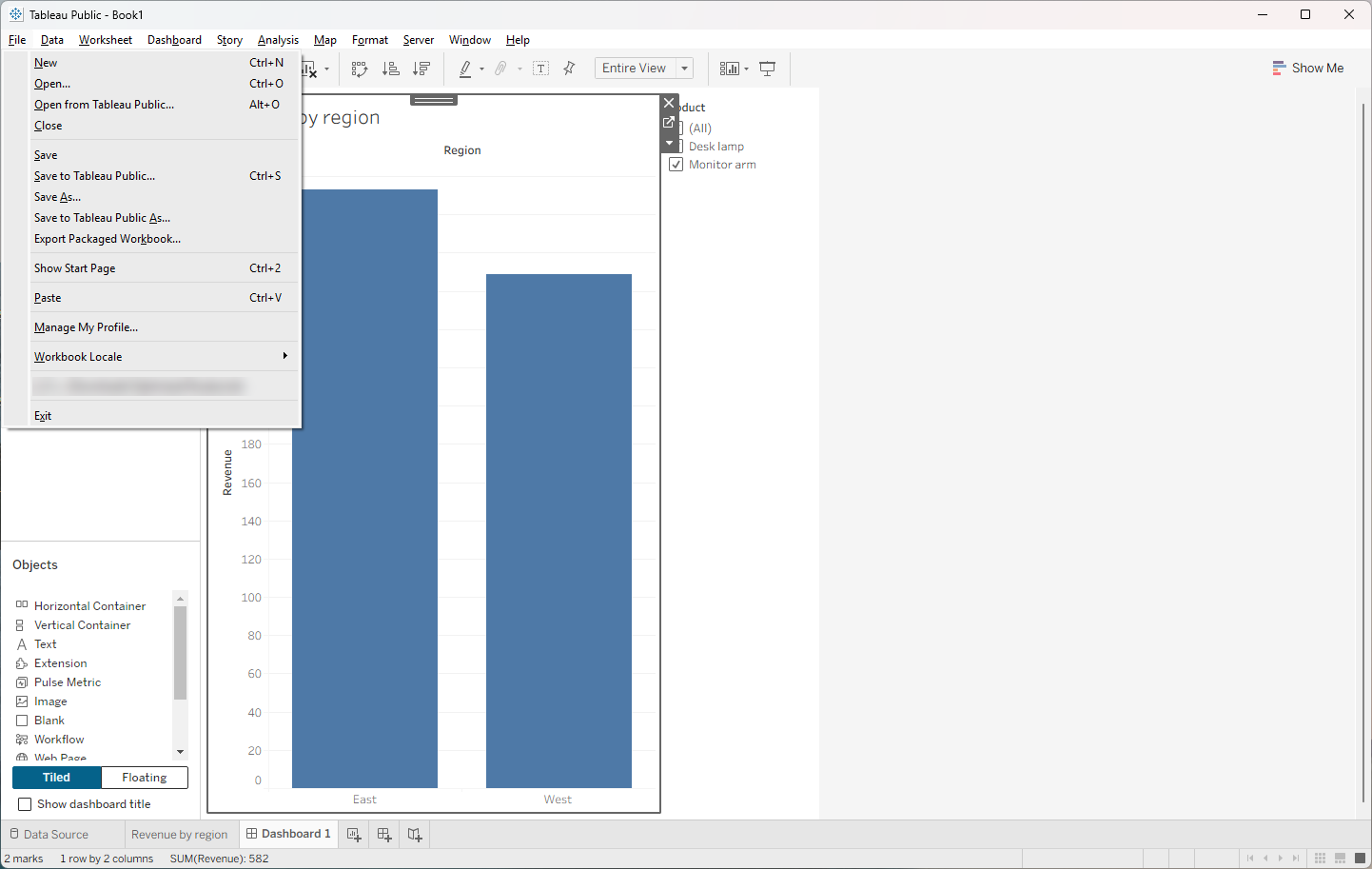
Task: Add a new worksheet tab
Action: coord(354,835)
